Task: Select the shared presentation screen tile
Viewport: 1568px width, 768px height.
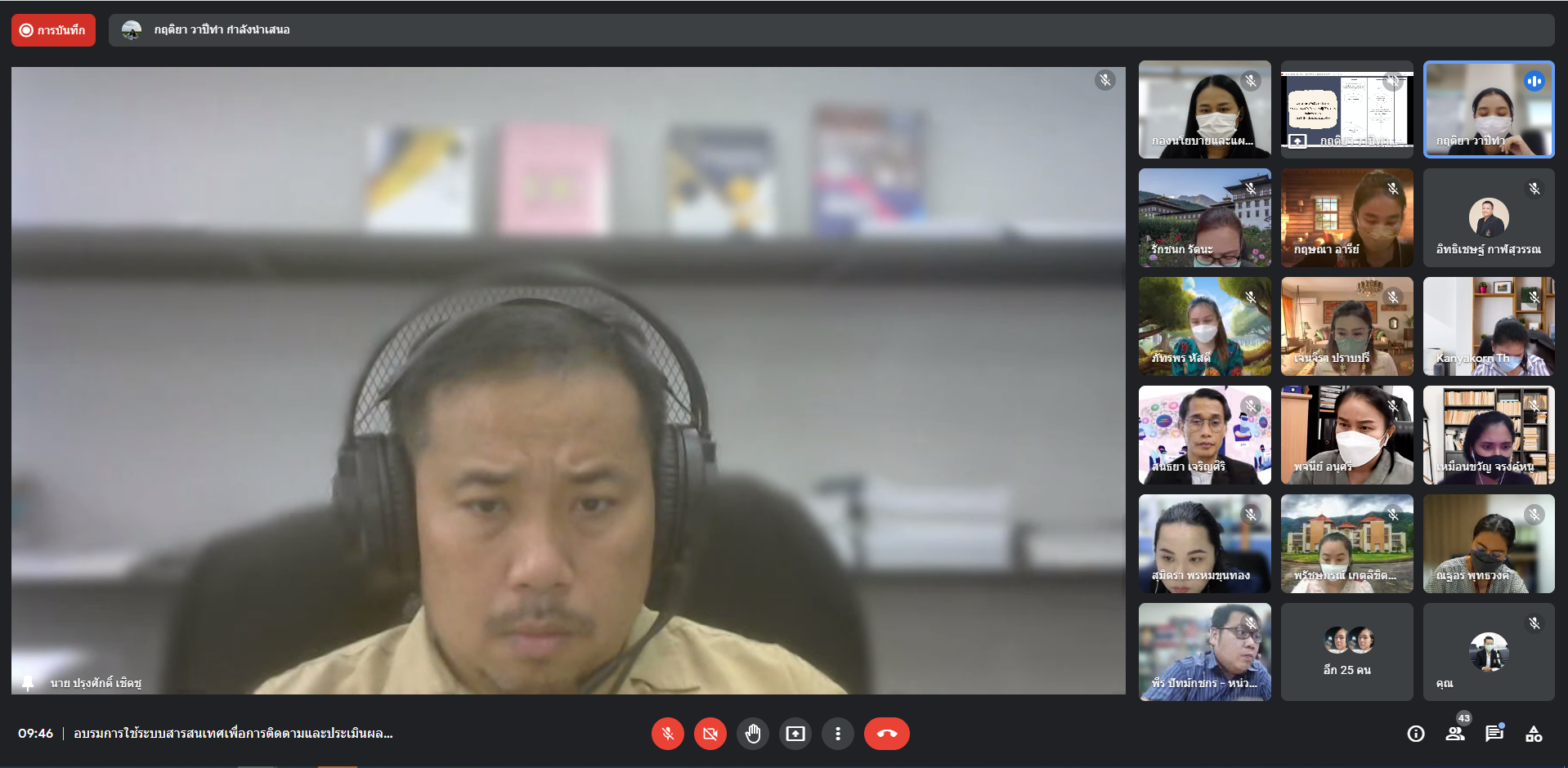Action: point(1346,109)
